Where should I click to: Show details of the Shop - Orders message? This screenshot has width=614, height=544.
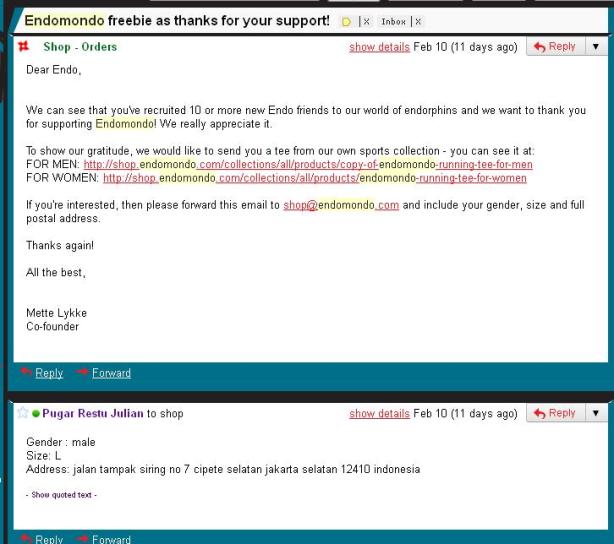pyautogui.click(x=379, y=47)
